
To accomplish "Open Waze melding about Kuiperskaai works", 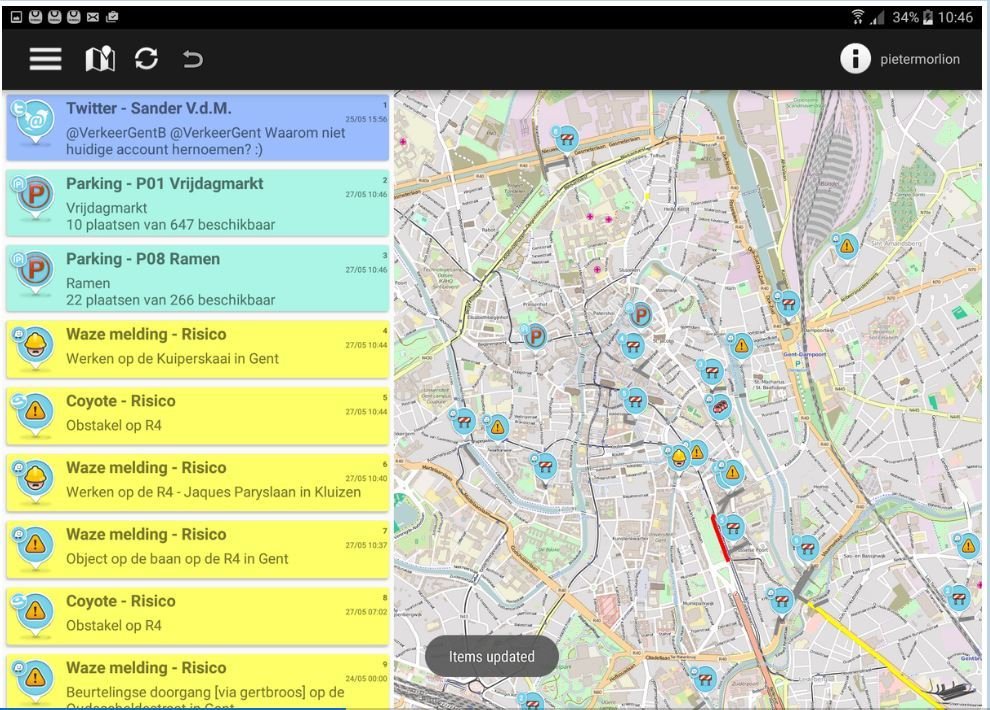I will click(x=197, y=350).
